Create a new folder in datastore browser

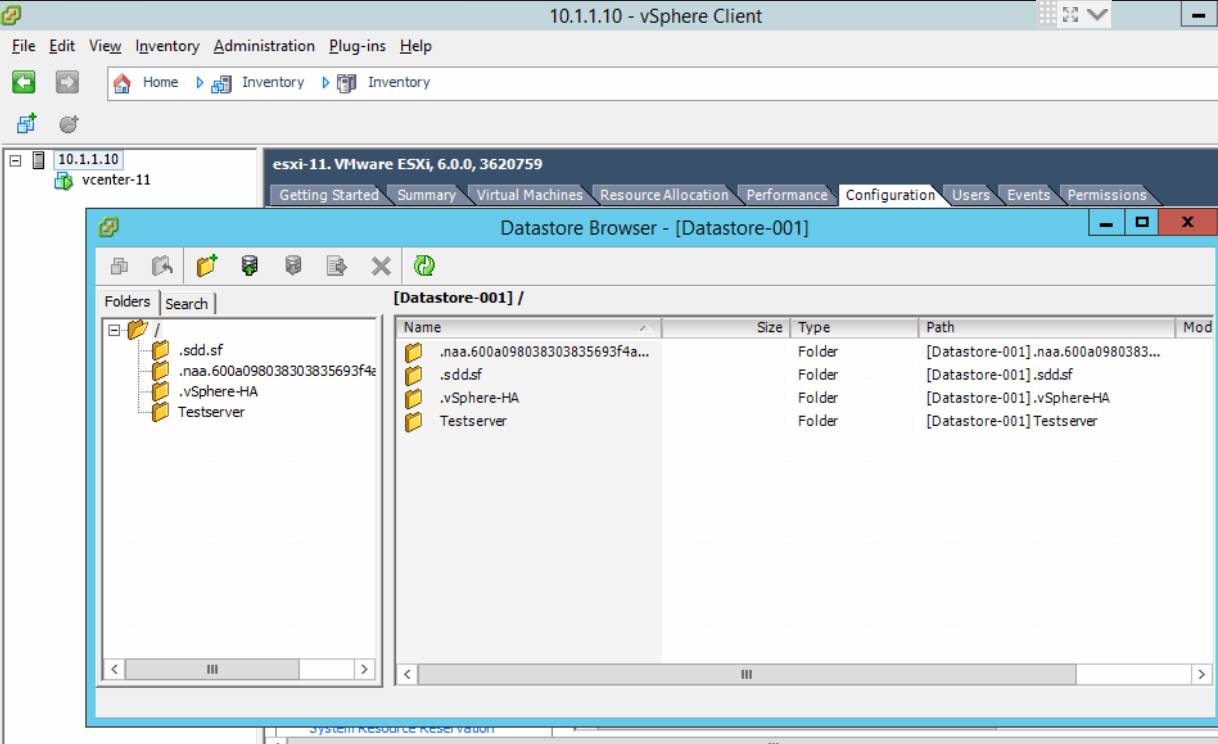207,266
